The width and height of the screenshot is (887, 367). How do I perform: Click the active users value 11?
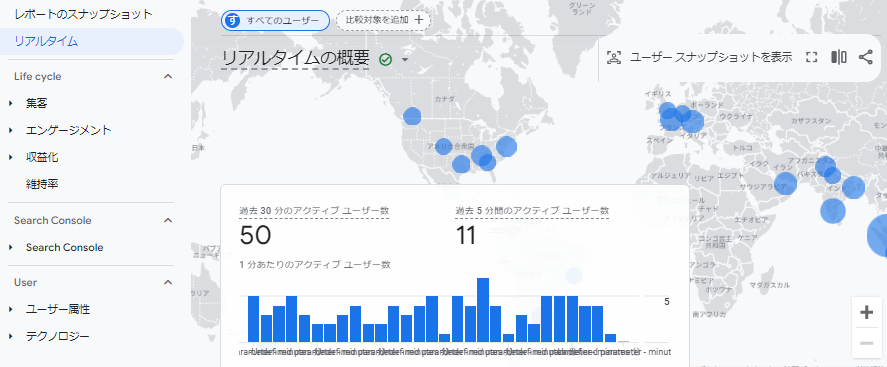click(x=466, y=235)
